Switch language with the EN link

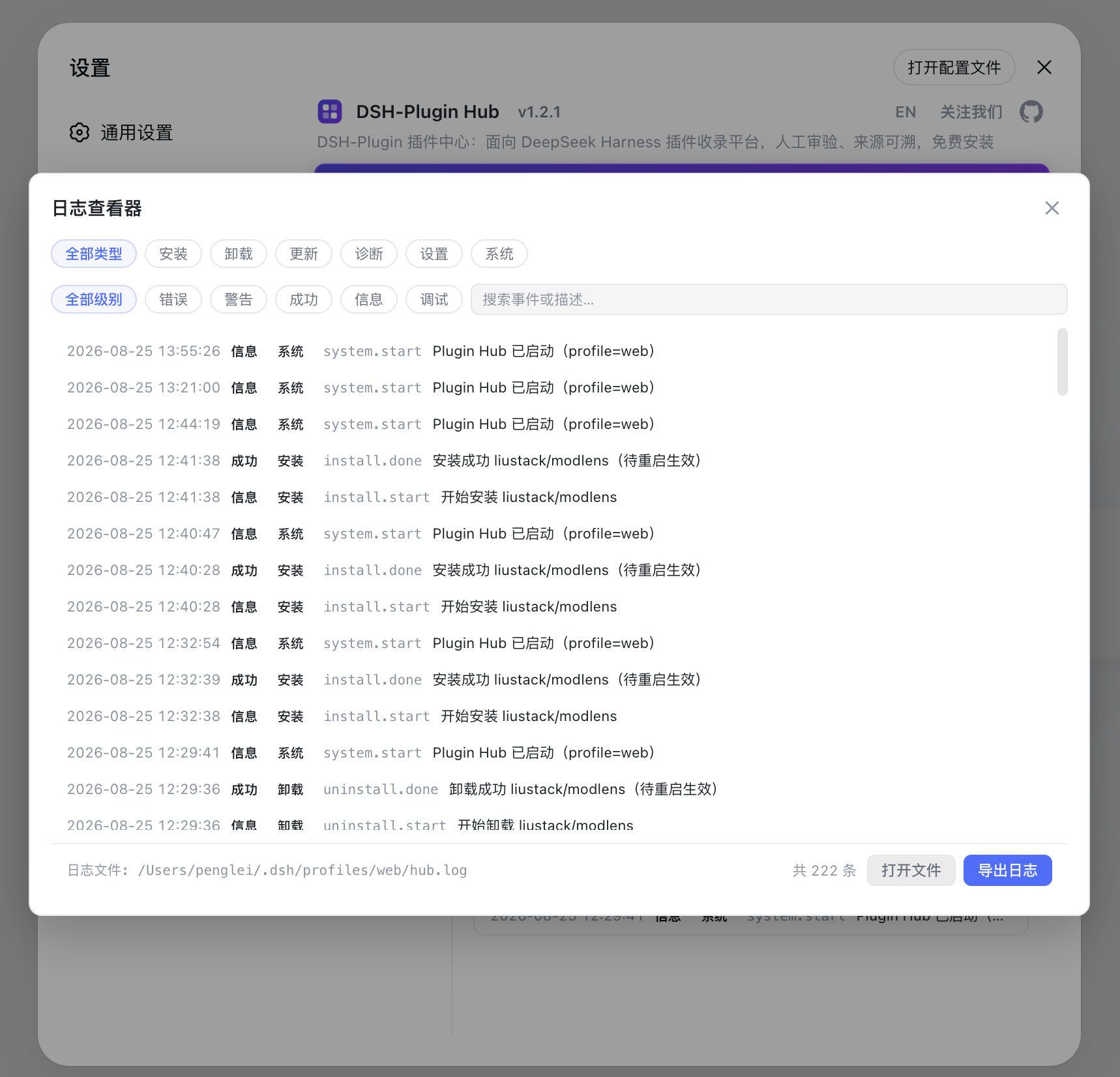(906, 112)
